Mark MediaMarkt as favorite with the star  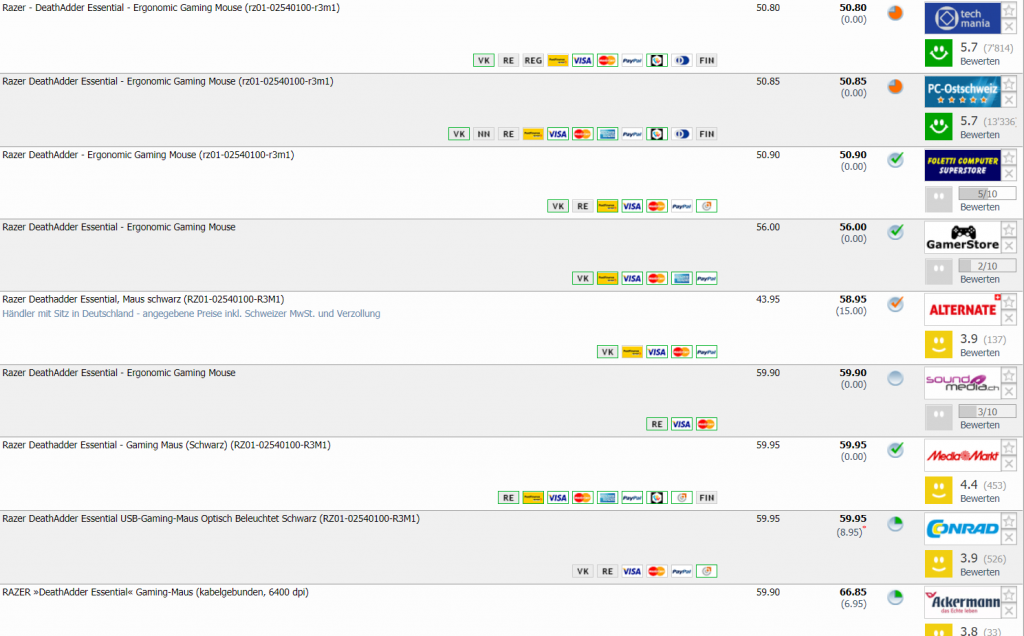[x=1009, y=448]
